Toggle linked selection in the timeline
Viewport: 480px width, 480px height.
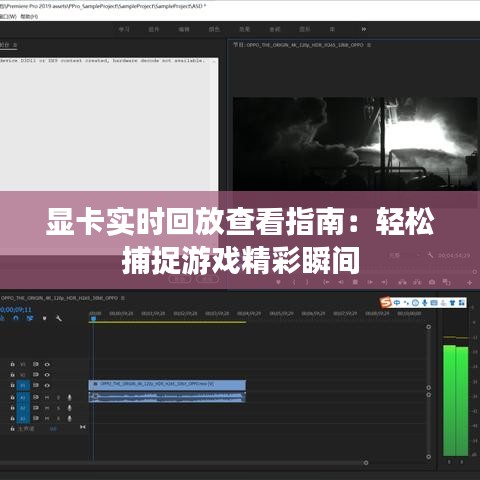coord(30,318)
